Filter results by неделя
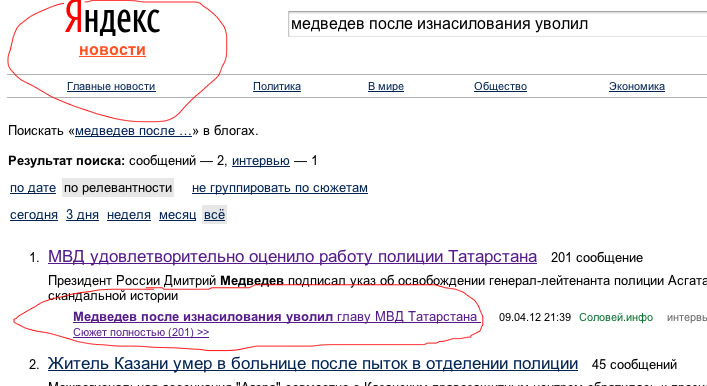The height and width of the screenshot is (386, 707). [129, 215]
